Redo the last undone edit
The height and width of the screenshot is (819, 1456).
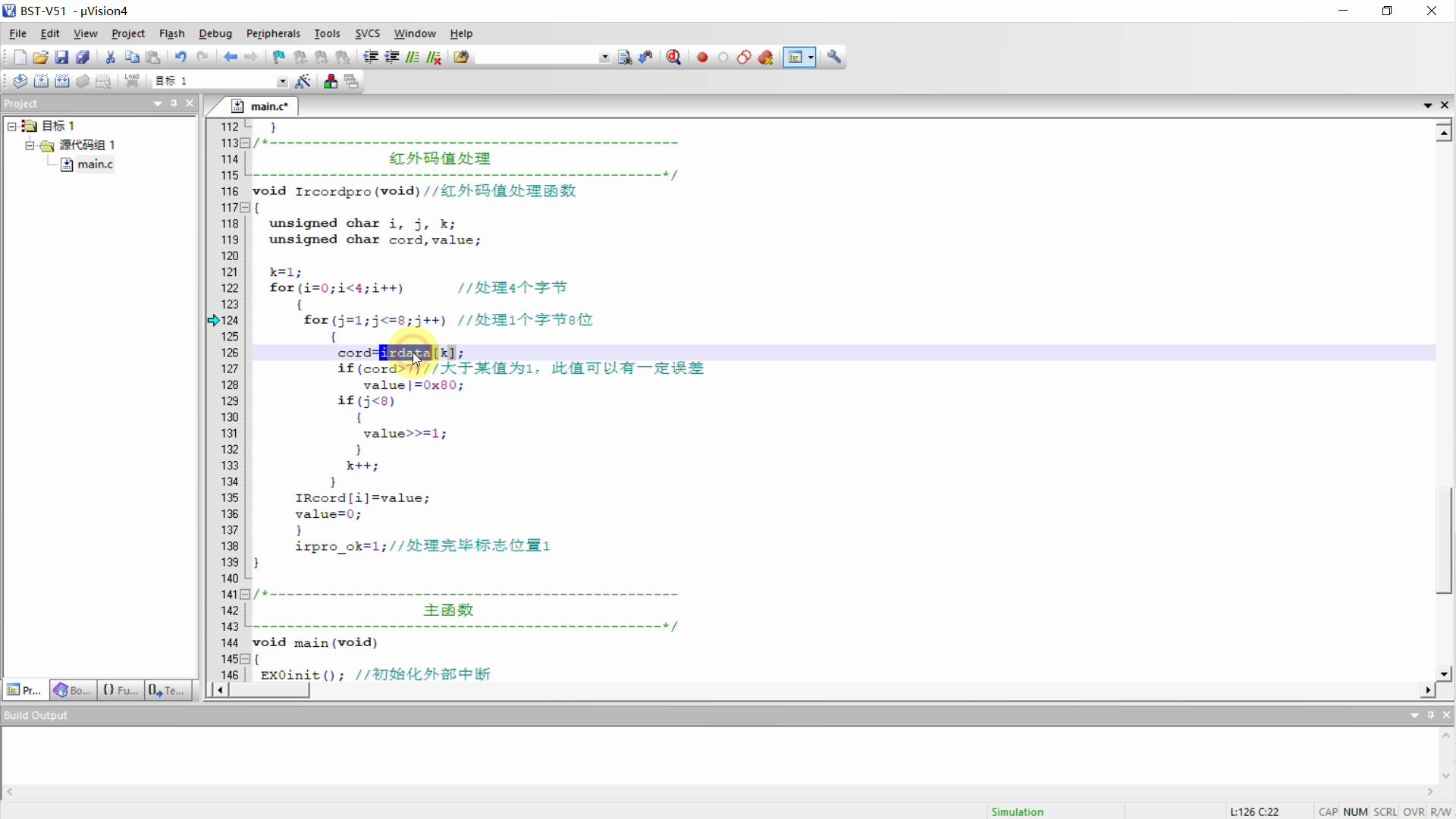point(202,58)
